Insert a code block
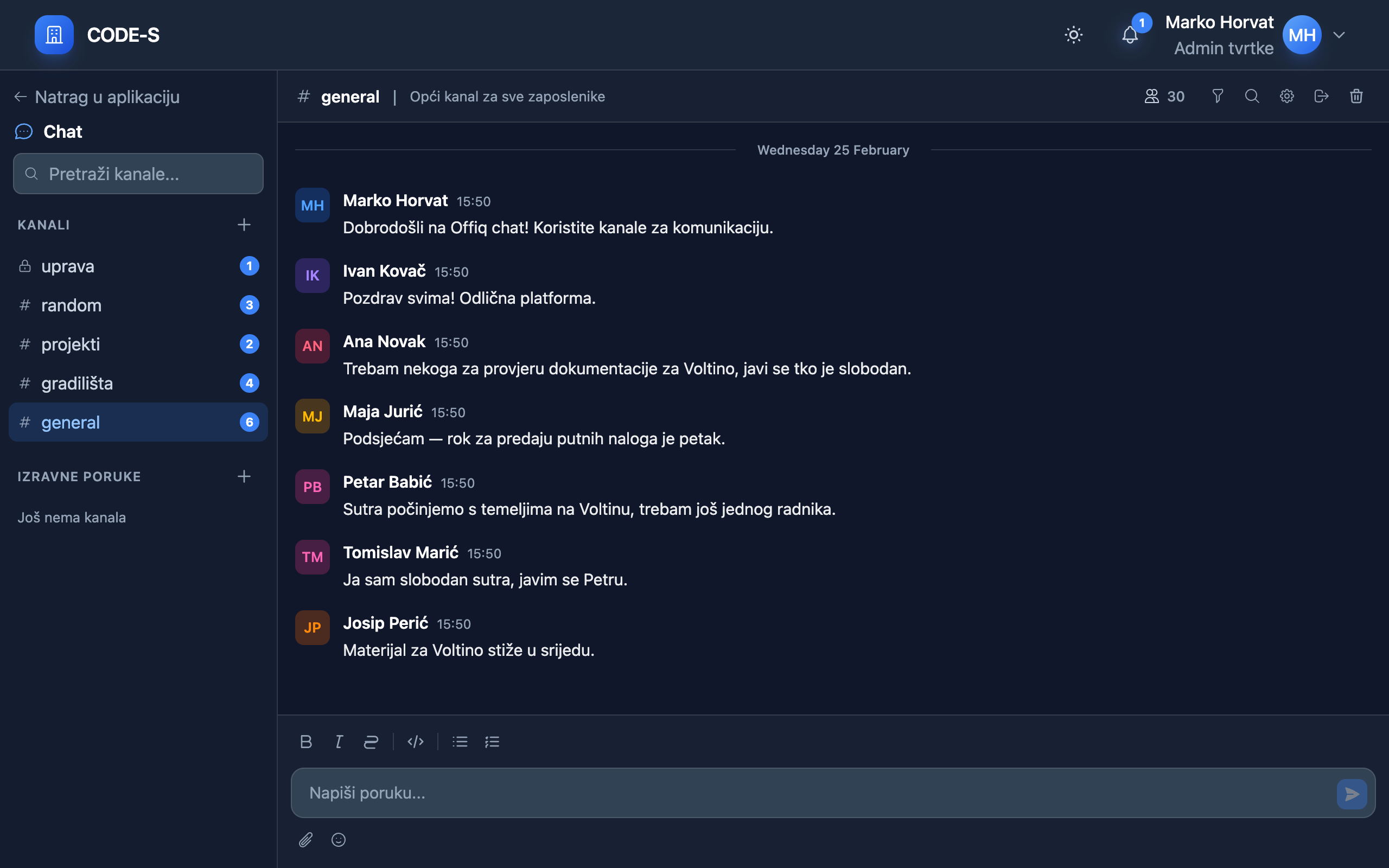Image resolution: width=1389 pixels, height=868 pixels. coord(416,742)
